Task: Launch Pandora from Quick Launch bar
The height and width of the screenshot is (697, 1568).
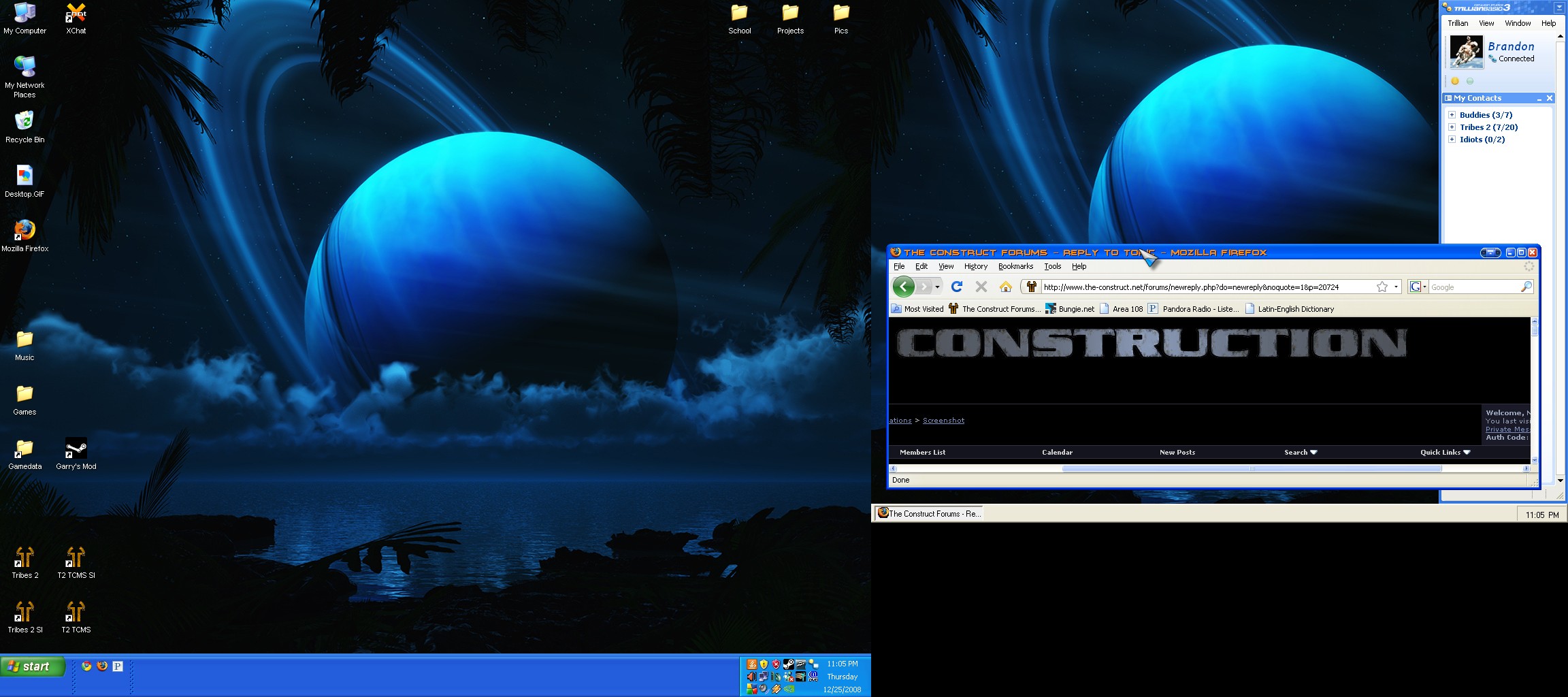Action: click(118, 666)
